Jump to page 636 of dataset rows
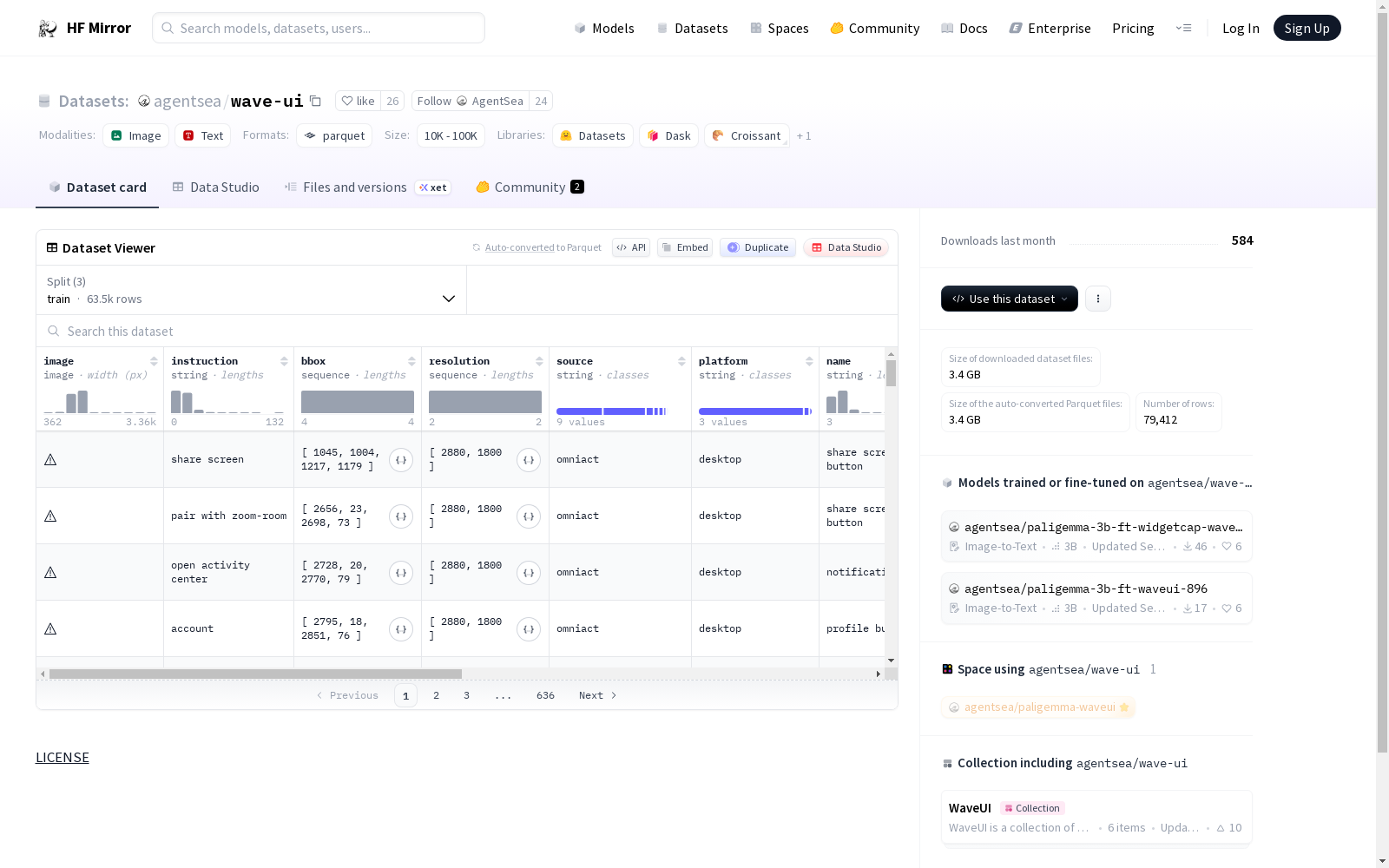 coord(545,696)
